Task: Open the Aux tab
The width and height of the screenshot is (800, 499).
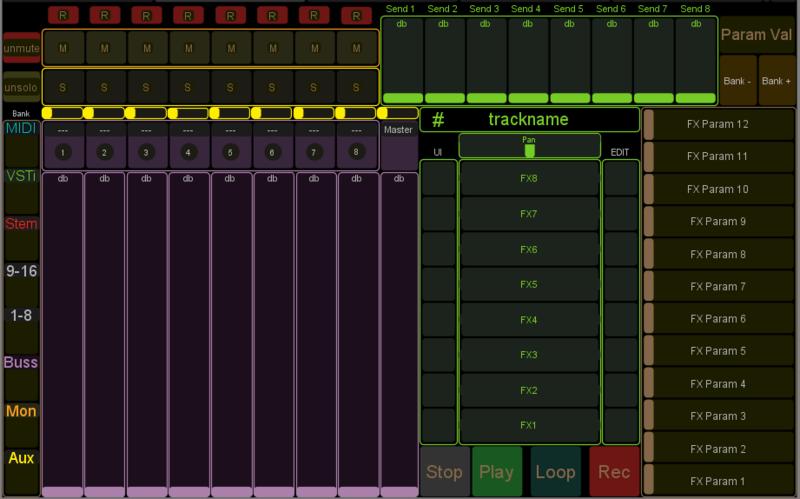Action: (21, 472)
